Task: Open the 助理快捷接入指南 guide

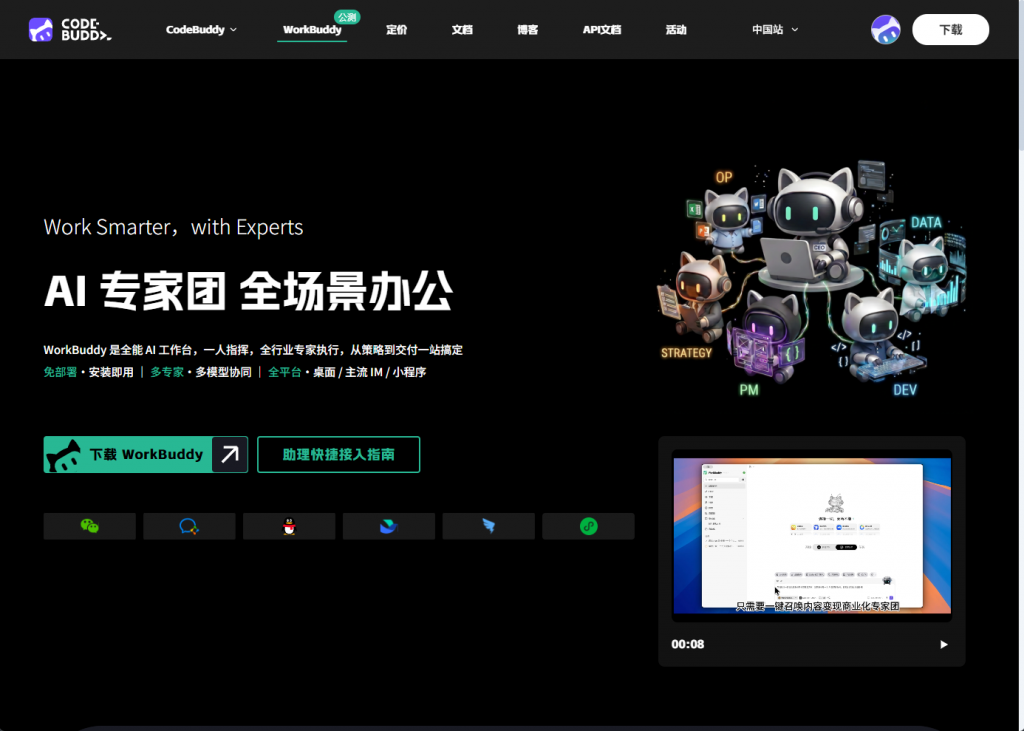Action: click(338, 454)
